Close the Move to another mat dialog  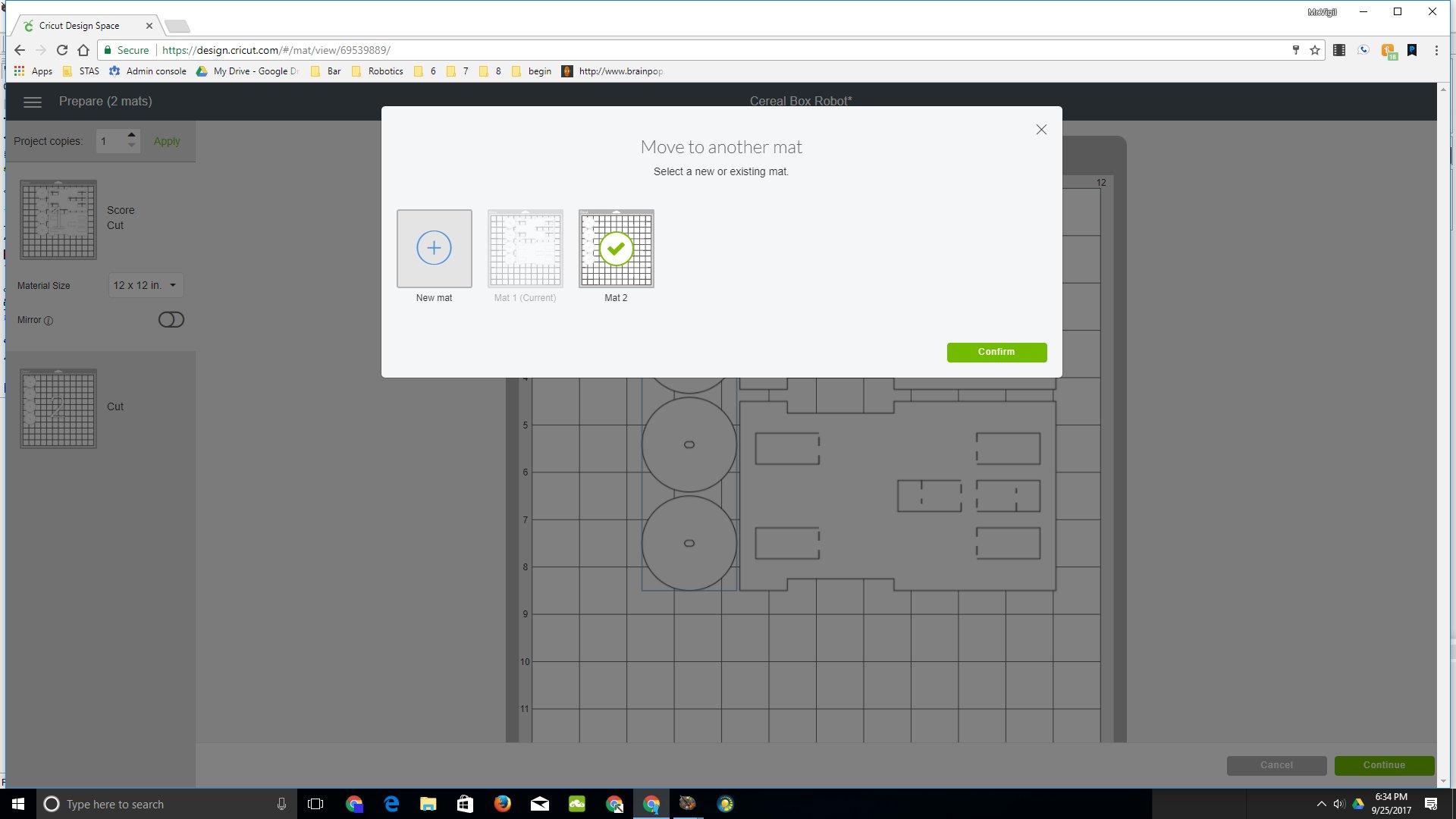[1041, 130]
